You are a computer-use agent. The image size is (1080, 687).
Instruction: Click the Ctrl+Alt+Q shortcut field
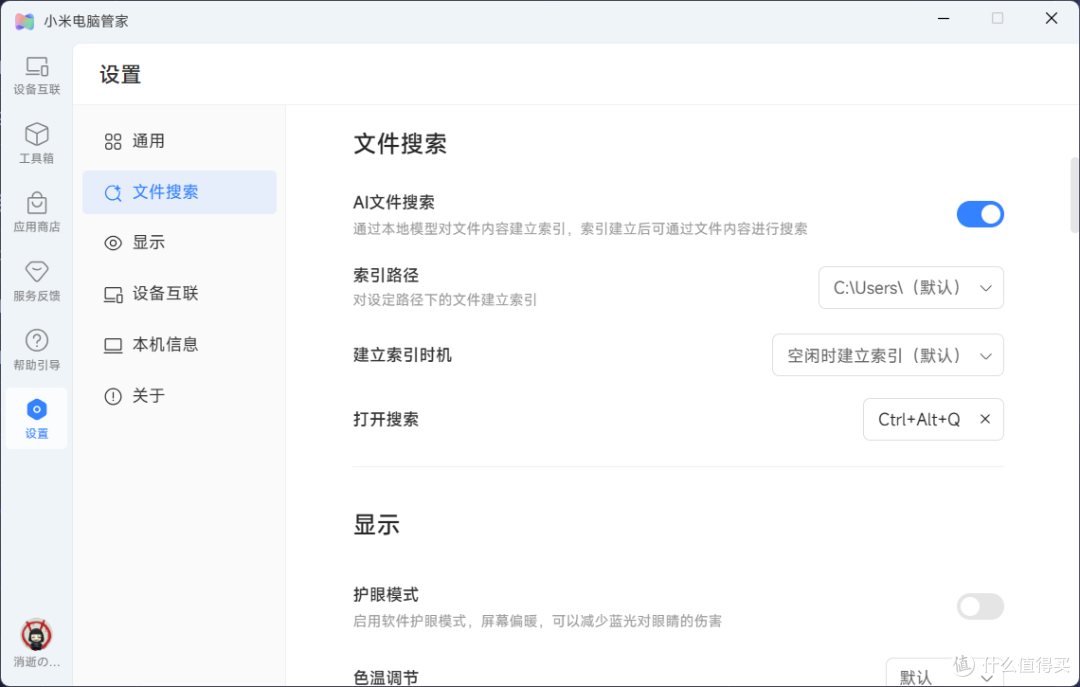[933, 419]
